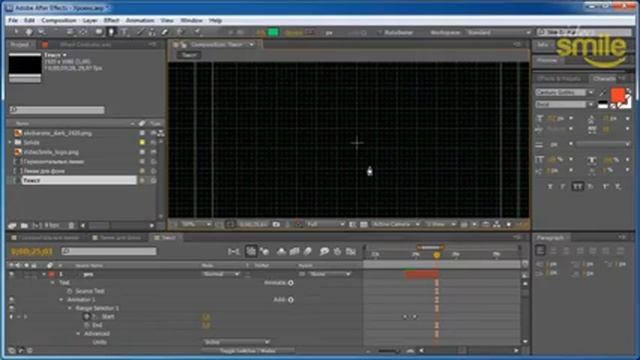This screenshot has width=640, height=360.
Task: Hide the text layer with eye icon
Action: click(x=11, y=275)
